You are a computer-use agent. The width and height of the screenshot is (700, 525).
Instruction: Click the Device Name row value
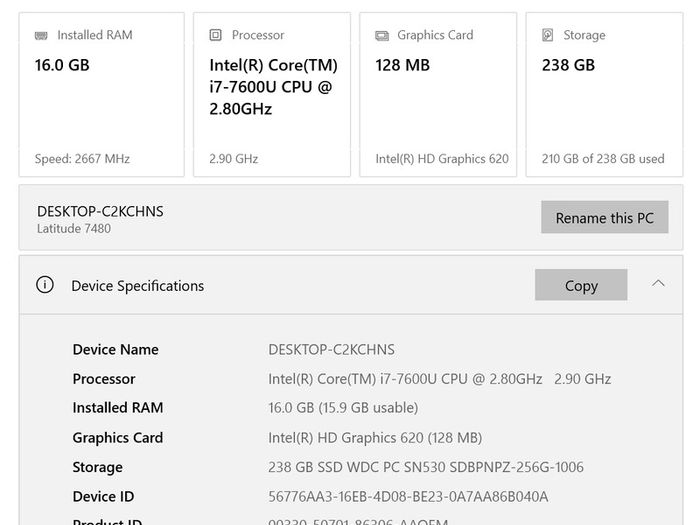pos(331,350)
